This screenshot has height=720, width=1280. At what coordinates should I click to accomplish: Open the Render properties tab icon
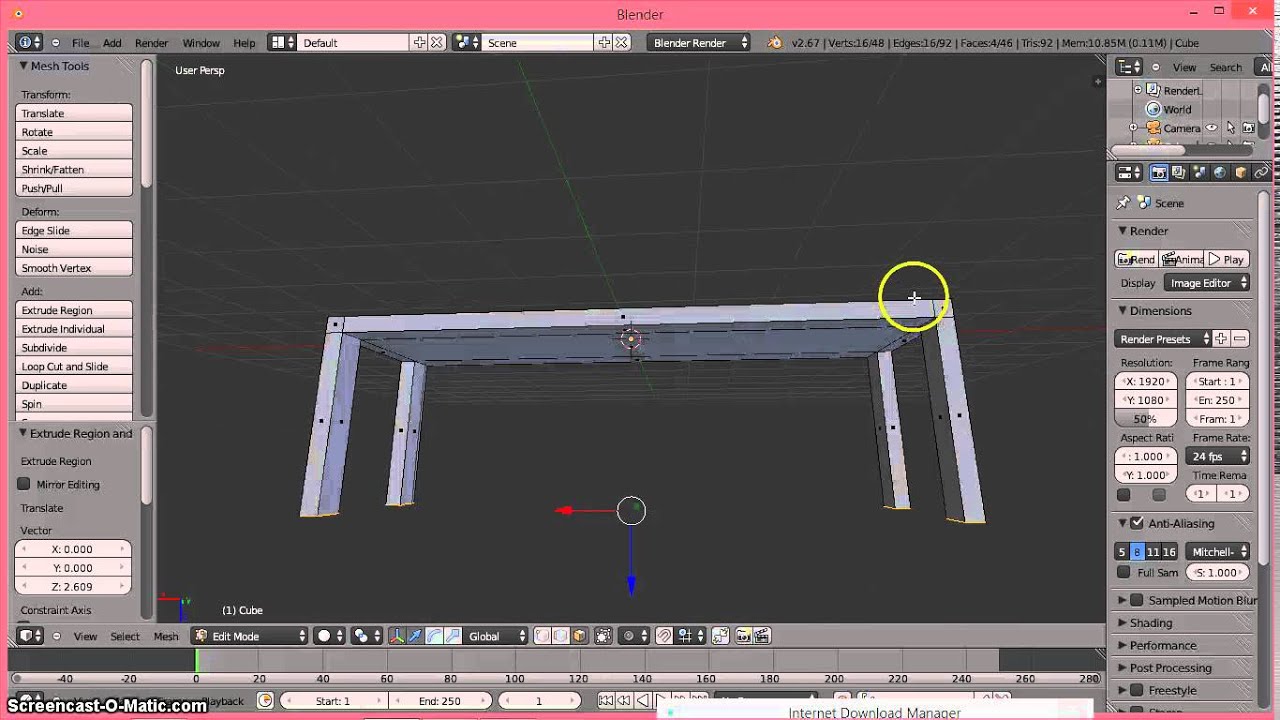pyautogui.click(x=1158, y=173)
